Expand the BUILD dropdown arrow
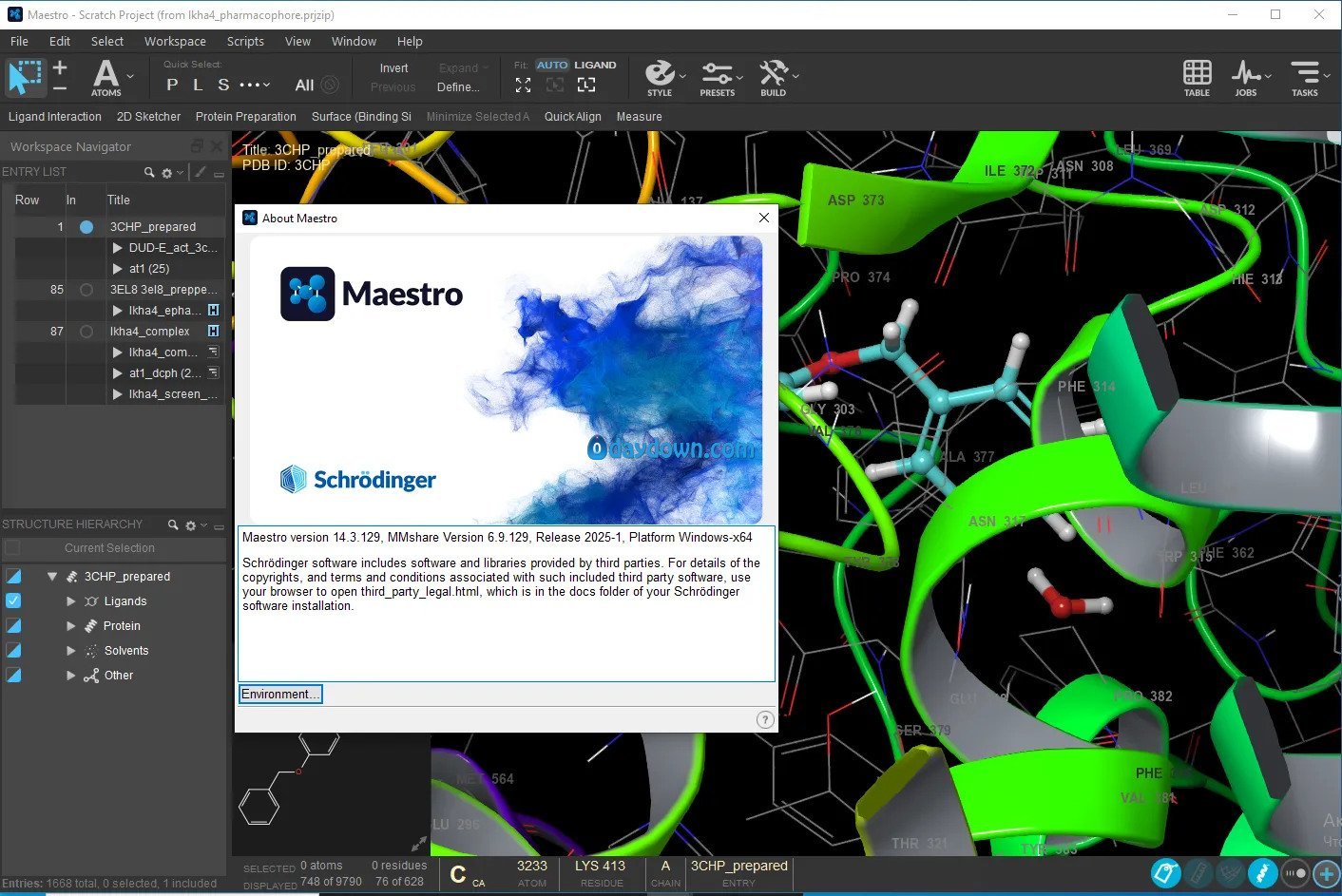 796,76
